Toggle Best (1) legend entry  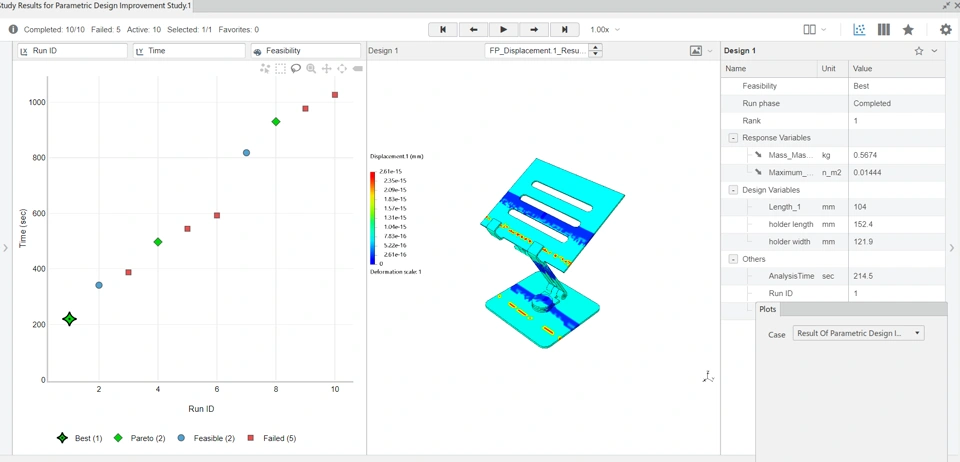pyautogui.click(x=79, y=438)
